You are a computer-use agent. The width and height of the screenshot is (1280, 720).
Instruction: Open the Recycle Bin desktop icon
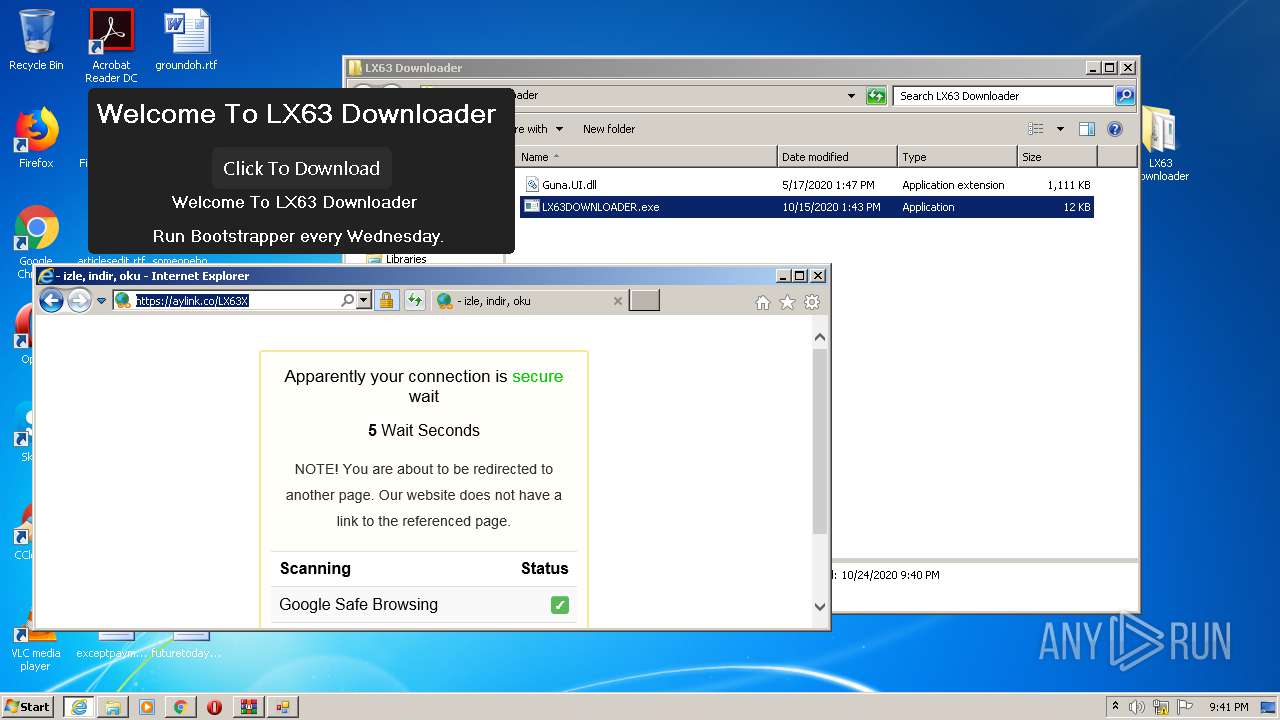pyautogui.click(x=36, y=40)
